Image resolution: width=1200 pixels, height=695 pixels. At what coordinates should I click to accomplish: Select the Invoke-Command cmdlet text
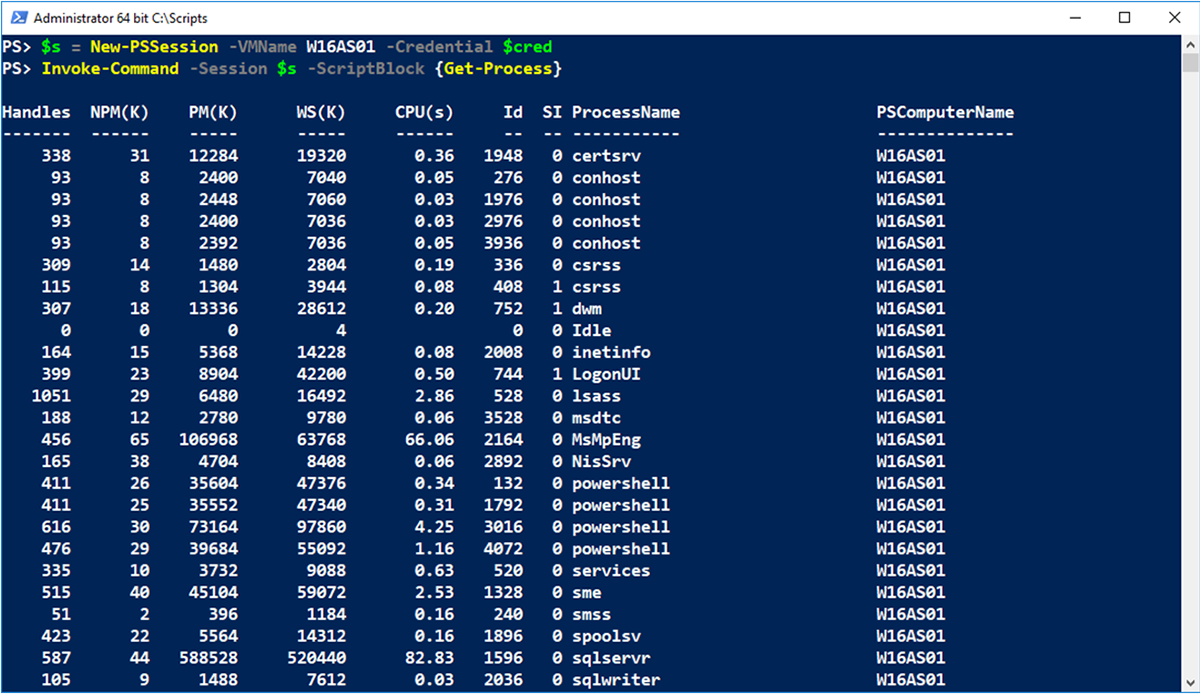tap(110, 68)
